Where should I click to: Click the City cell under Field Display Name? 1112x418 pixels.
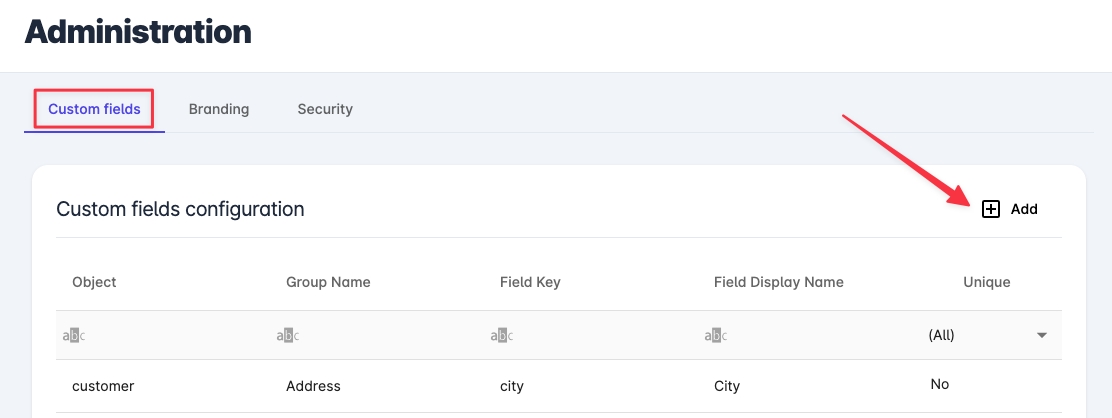point(727,386)
